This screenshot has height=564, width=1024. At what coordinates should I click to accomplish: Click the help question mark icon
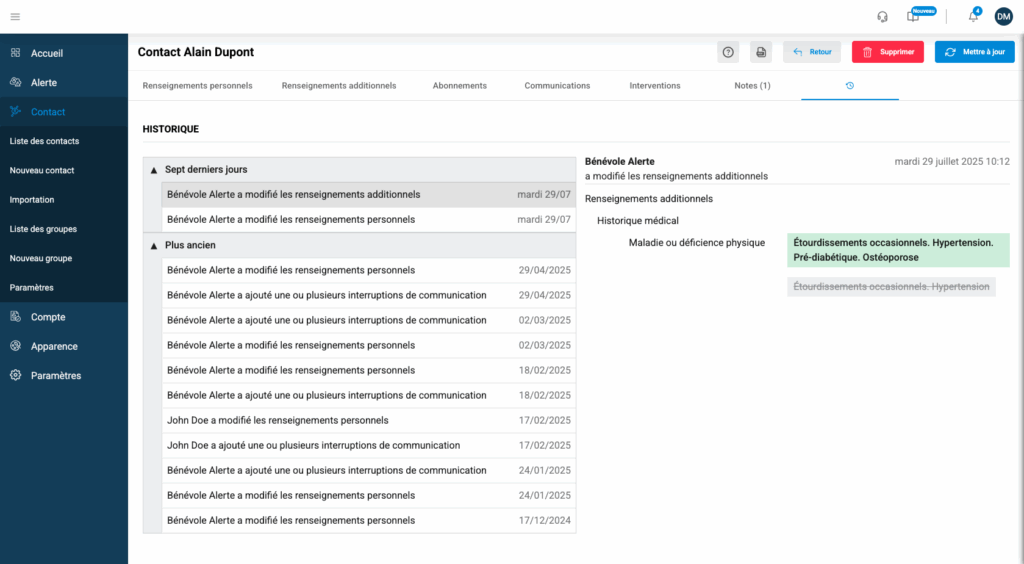(728, 52)
